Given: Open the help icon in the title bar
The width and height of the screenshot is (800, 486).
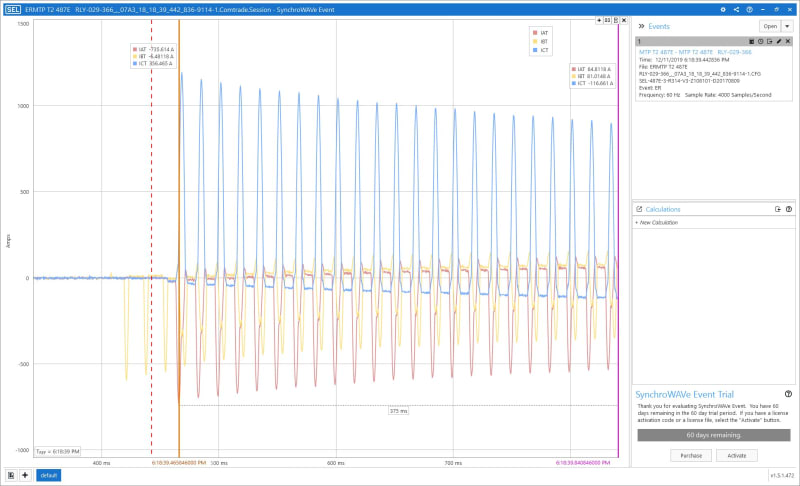Looking at the screenshot, I should pos(749,10).
